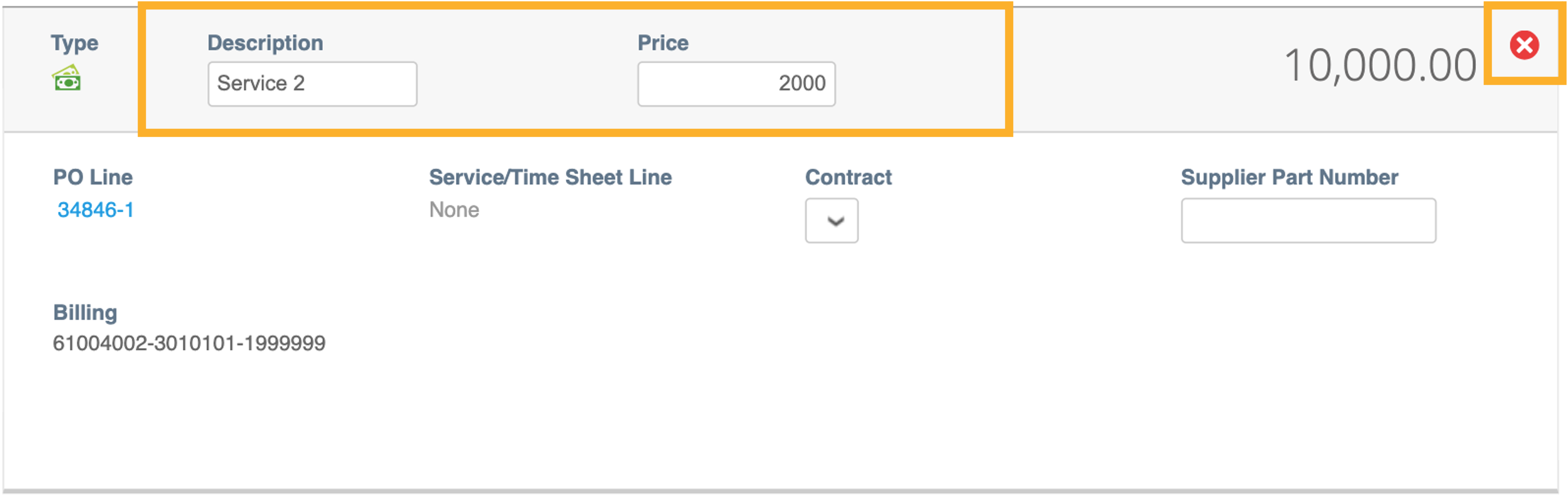Select the Price field showing 2000
The width and height of the screenshot is (1568, 496).
tap(736, 83)
